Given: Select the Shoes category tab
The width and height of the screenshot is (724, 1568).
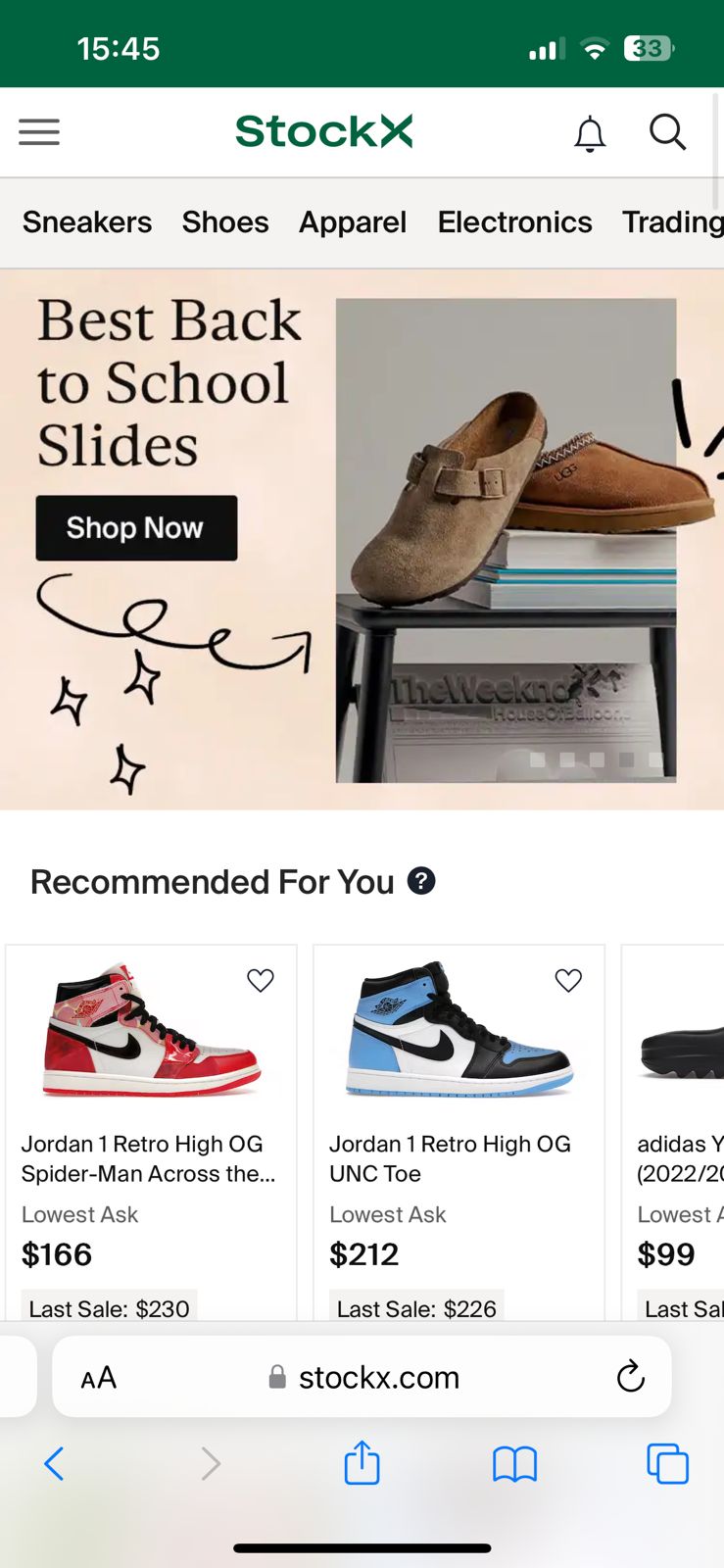Looking at the screenshot, I should coord(225,222).
